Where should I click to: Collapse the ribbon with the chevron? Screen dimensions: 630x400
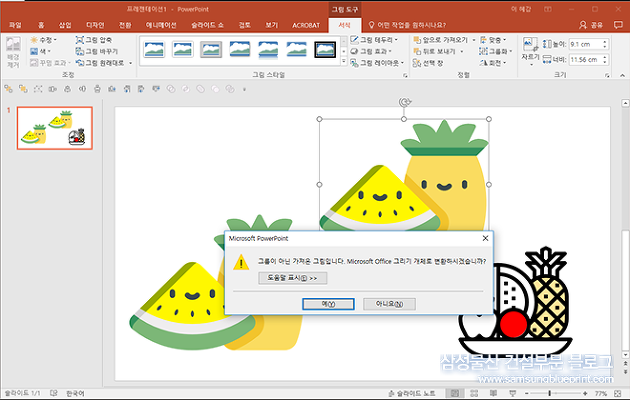622,75
